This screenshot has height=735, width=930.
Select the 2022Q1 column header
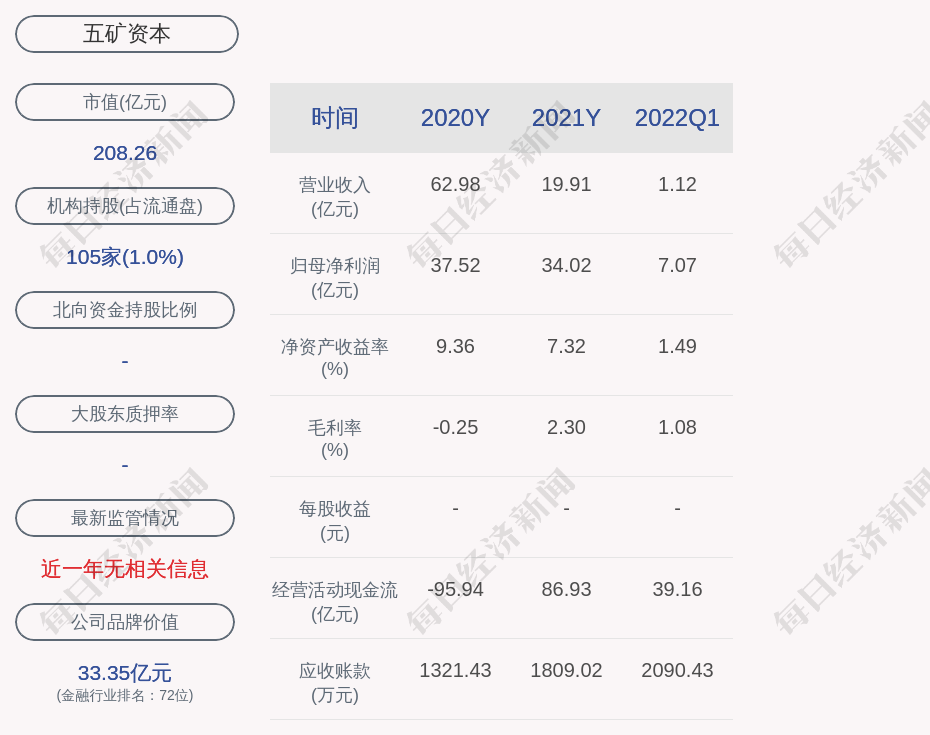(x=677, y=118)
